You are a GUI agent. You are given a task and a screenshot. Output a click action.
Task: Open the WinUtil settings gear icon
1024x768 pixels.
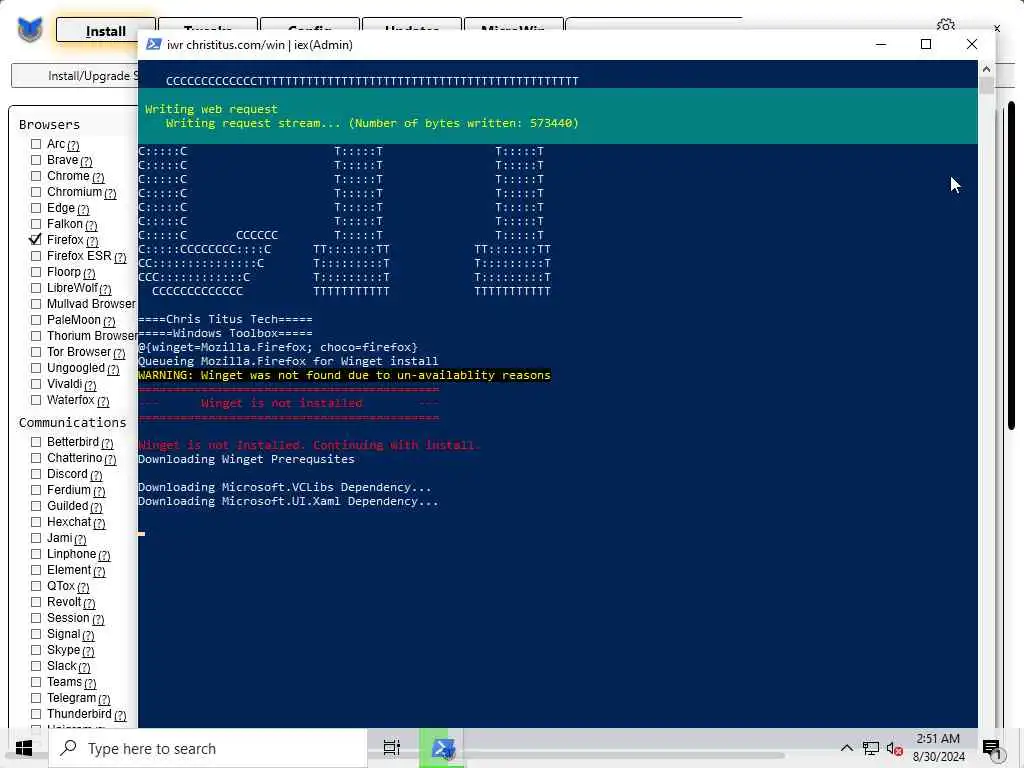click(x=946, y=25)
